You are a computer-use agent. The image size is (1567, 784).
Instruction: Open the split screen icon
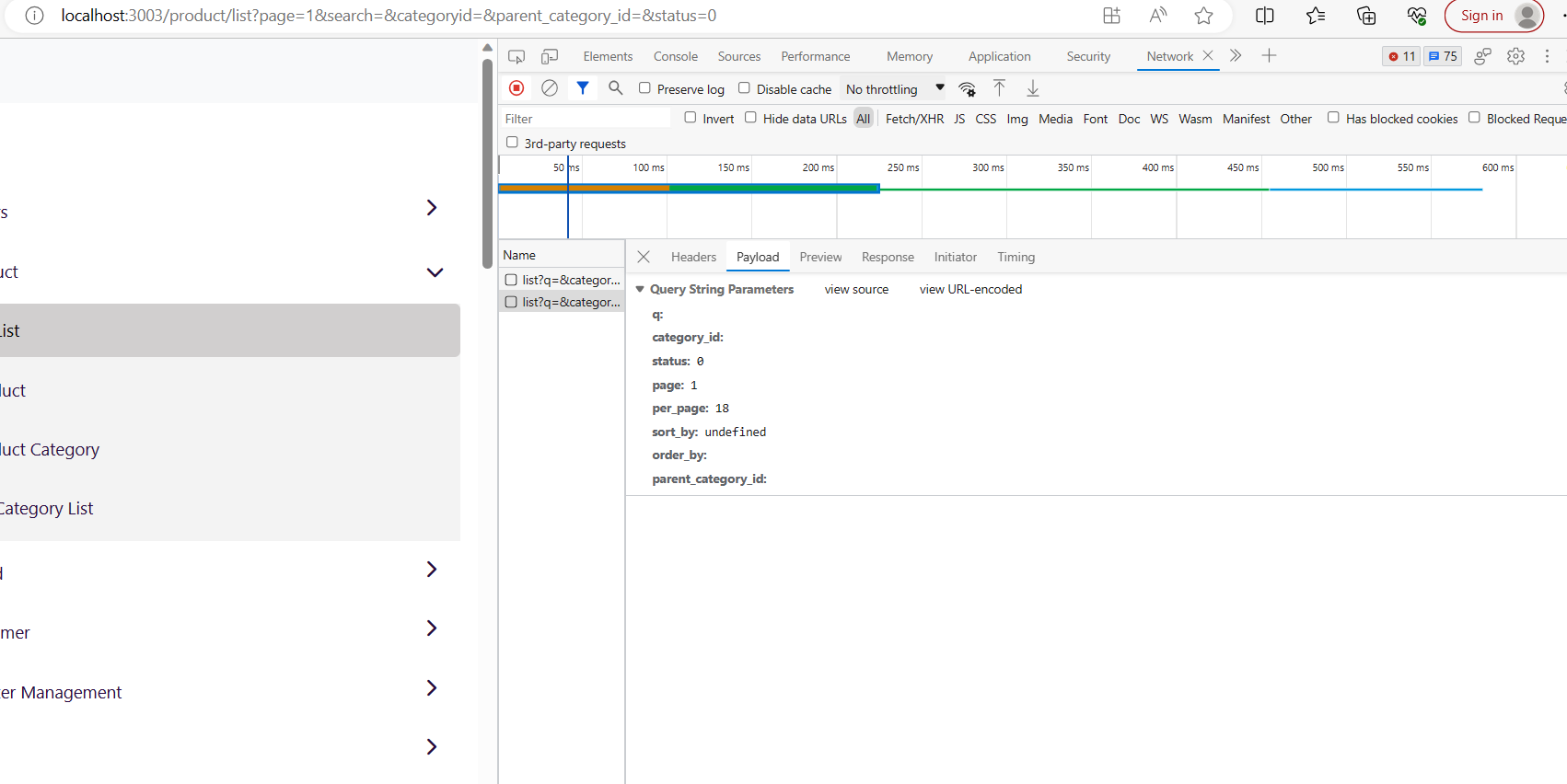coord(1265,16)
